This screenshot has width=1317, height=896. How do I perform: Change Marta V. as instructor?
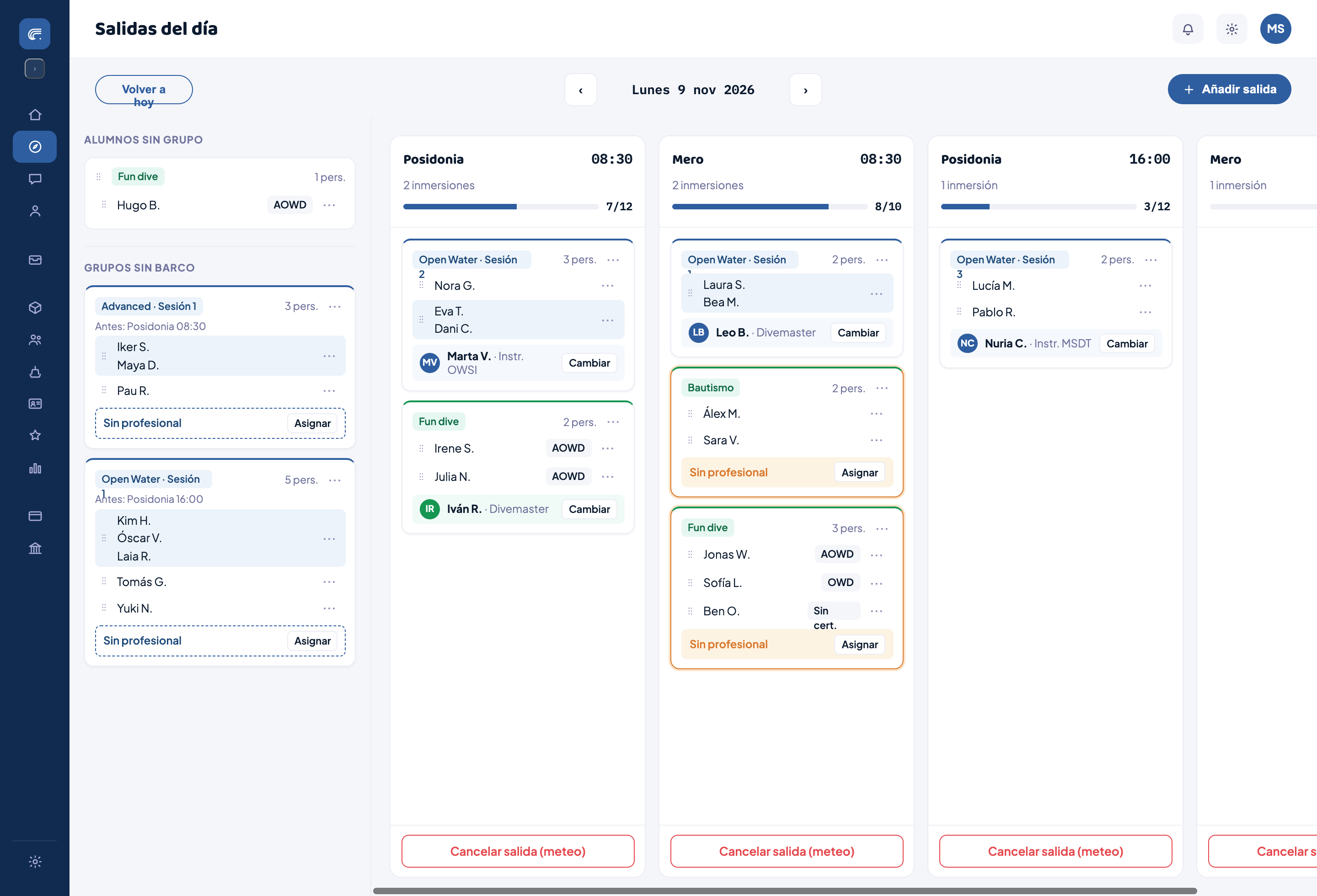pos(589,363)
